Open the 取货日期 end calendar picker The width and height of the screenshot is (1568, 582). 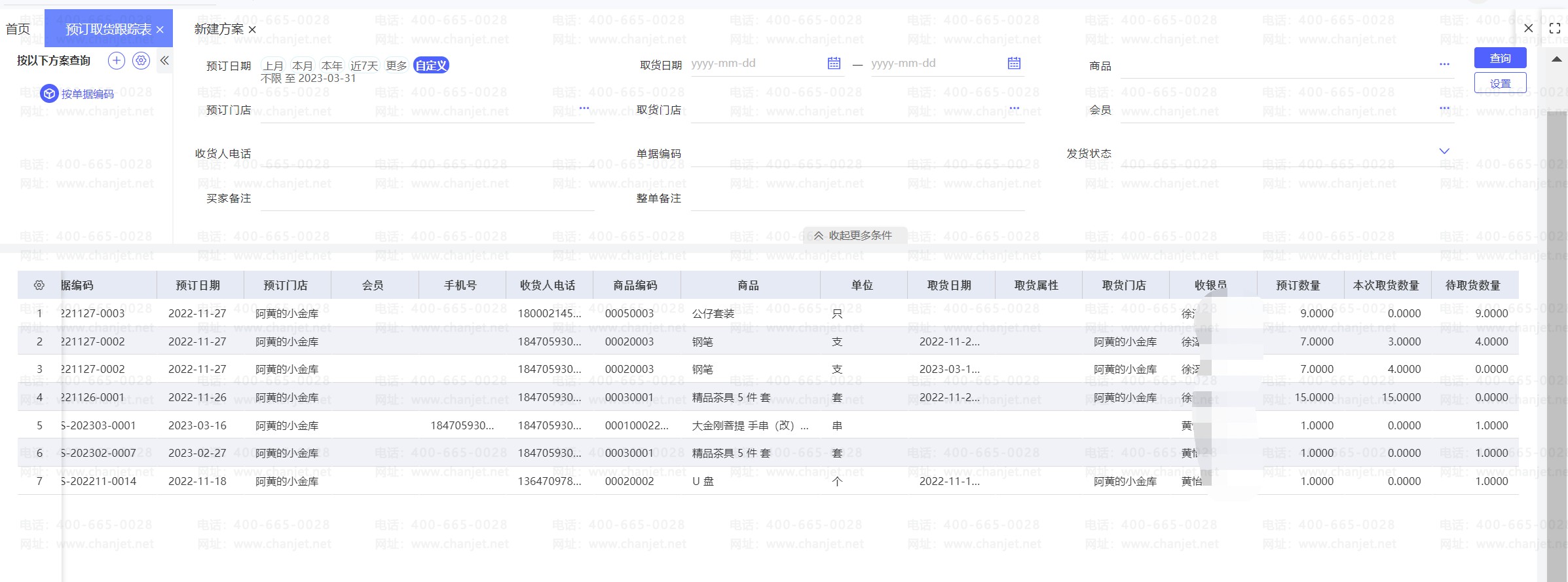[1014, 63]
